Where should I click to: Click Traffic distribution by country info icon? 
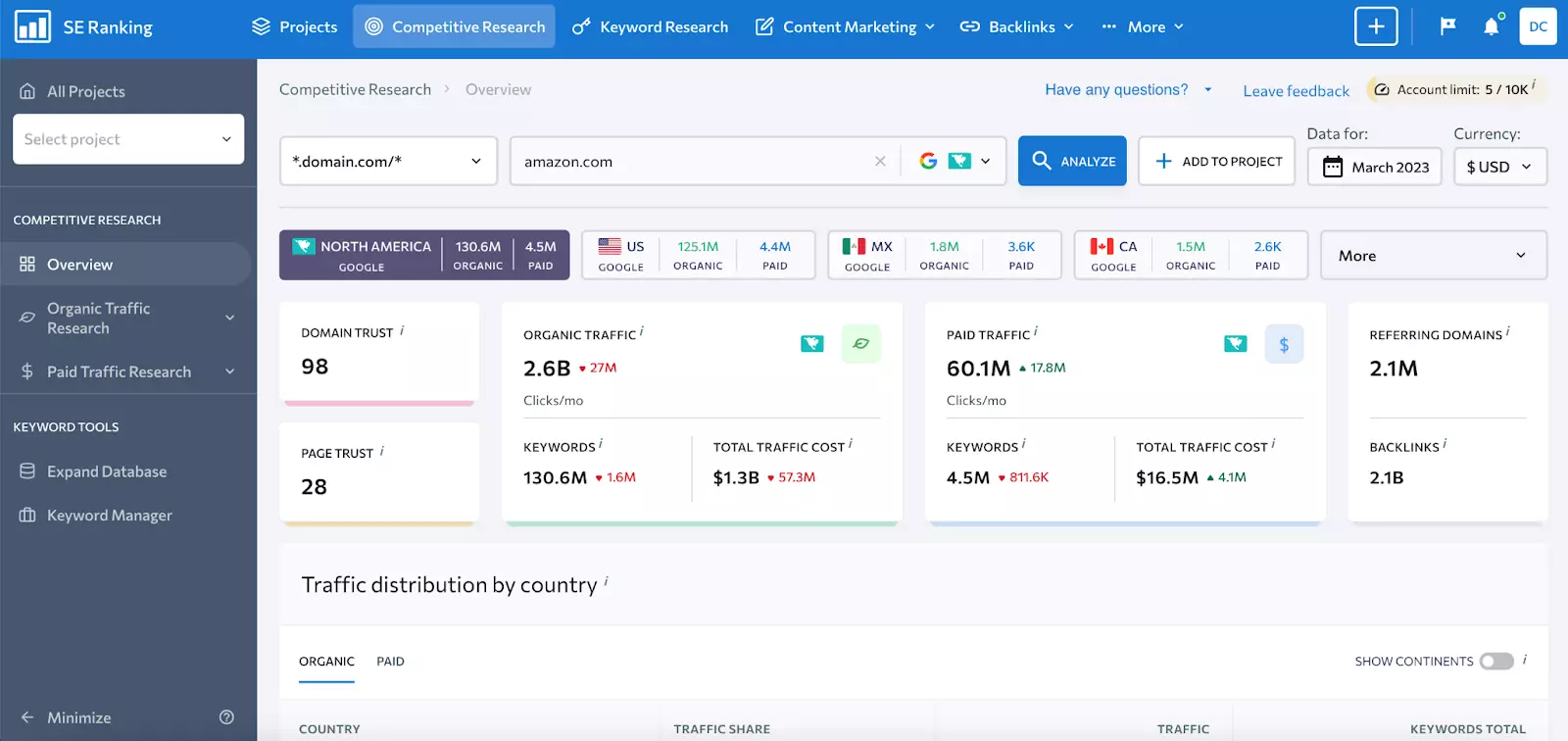click(607, 581)
